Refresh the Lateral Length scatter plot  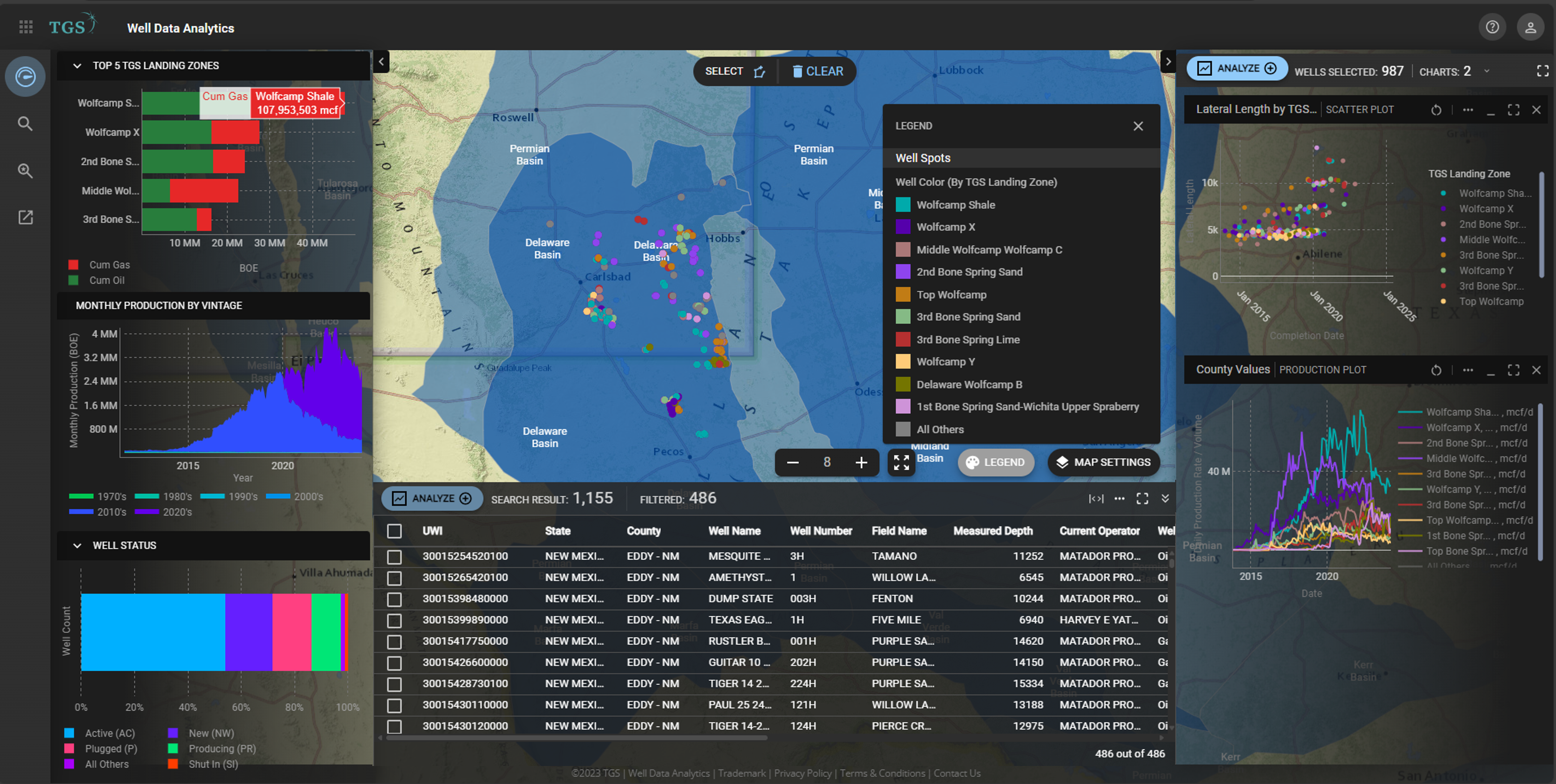point(1436,110)
